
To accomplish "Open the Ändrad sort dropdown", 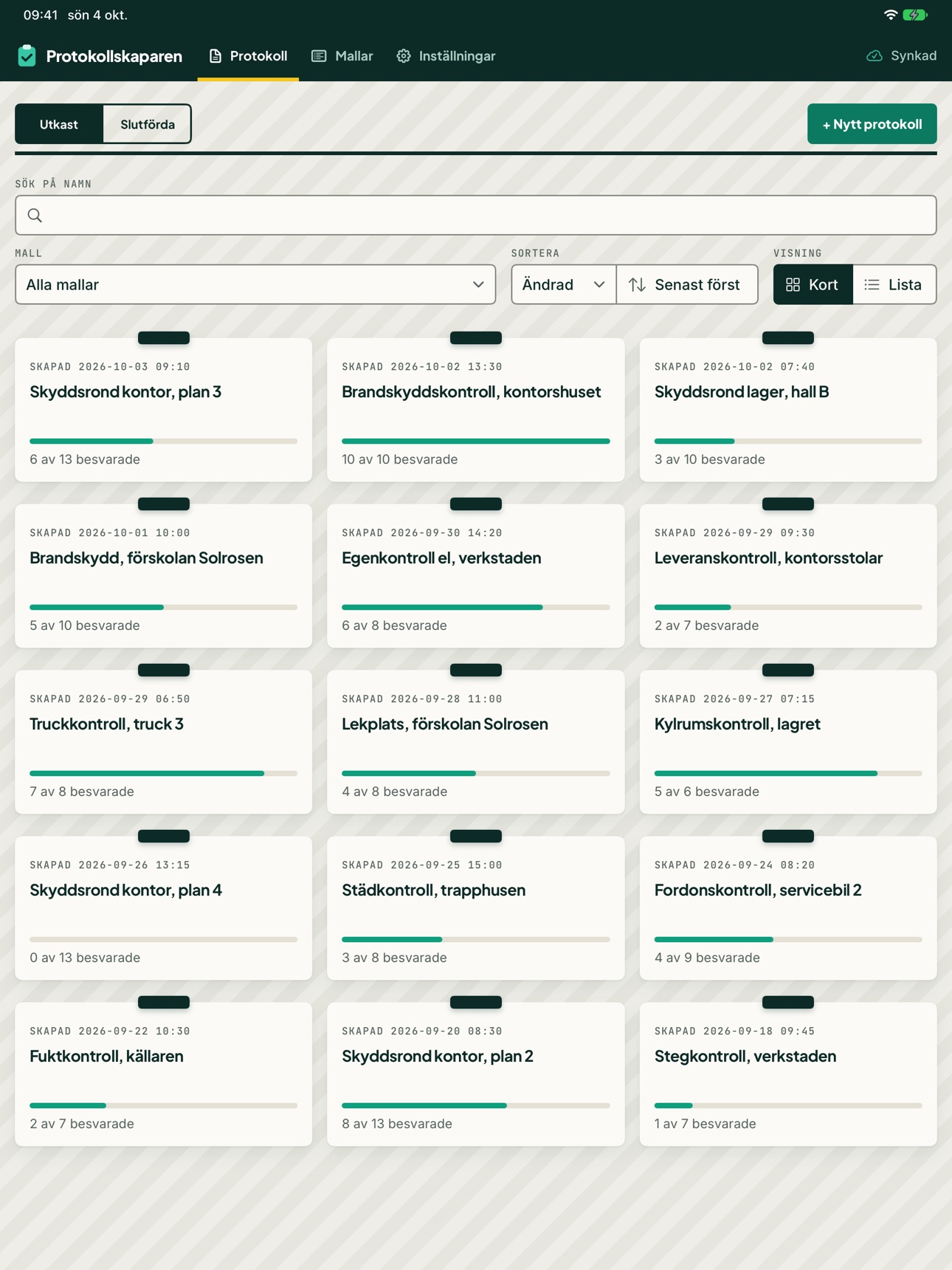I will (x=564, y=285).
